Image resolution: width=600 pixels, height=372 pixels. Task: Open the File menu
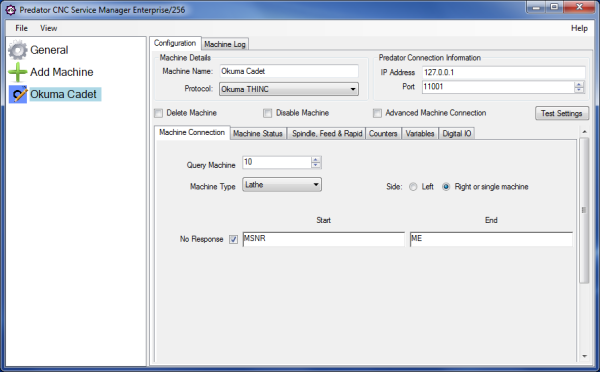pyautogui.click(x=21, y=28)
